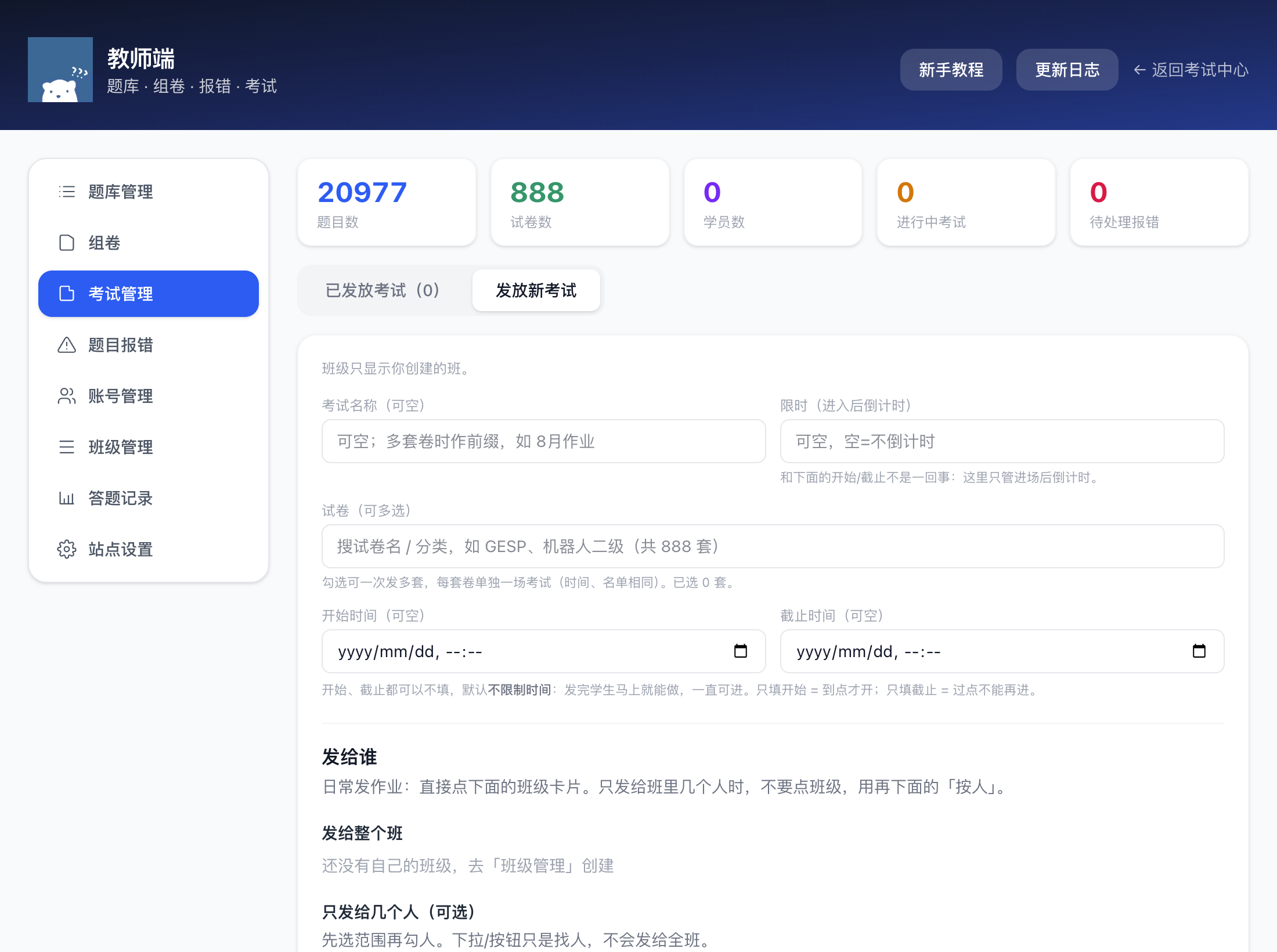Click text 还没有自己的班级，去「班级管理」创建

click(x=468, y=866)
